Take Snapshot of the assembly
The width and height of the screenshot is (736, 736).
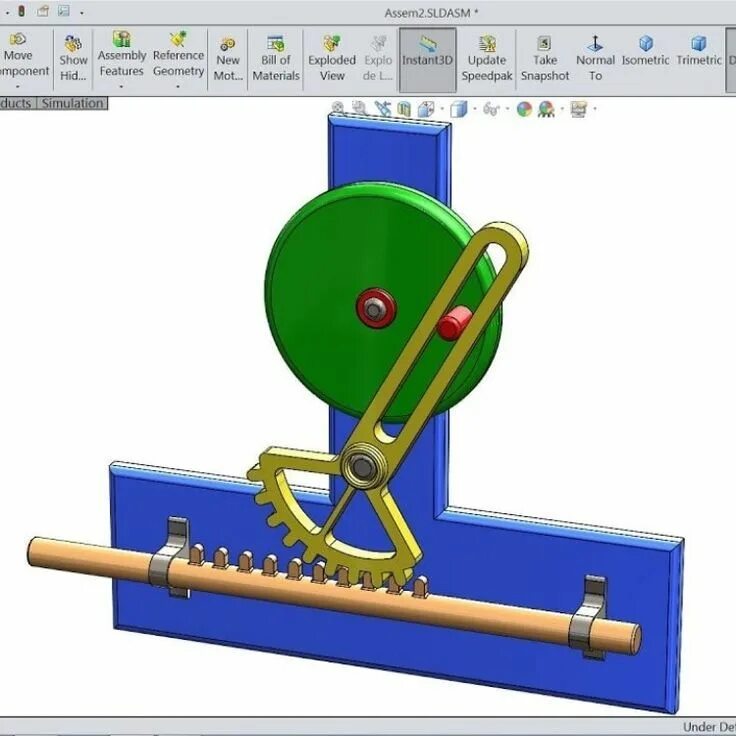click(x=544, y=60)
